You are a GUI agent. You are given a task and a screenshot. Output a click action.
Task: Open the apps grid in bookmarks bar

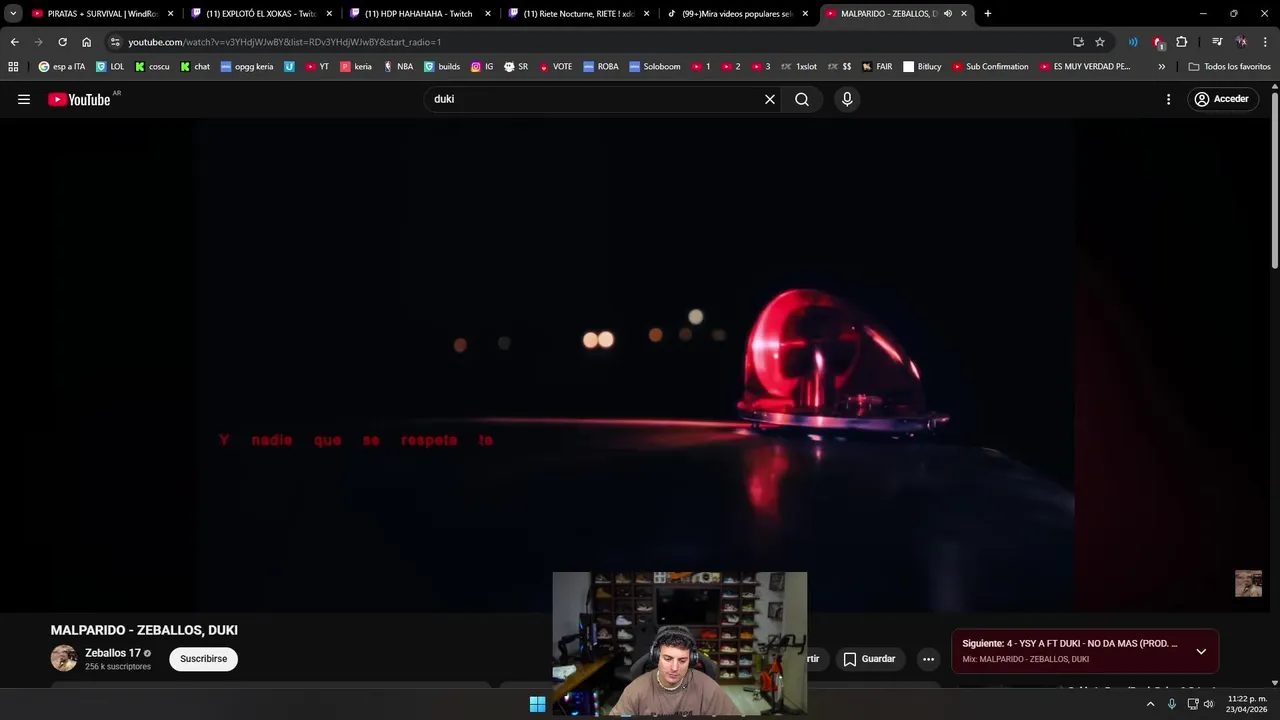(13, 67)
